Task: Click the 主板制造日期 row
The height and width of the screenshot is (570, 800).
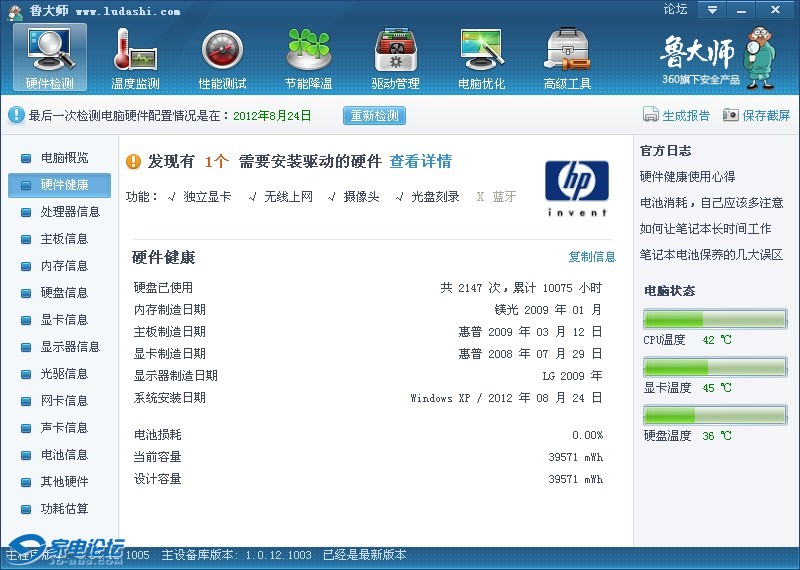Action: click(x=368, y=332)
